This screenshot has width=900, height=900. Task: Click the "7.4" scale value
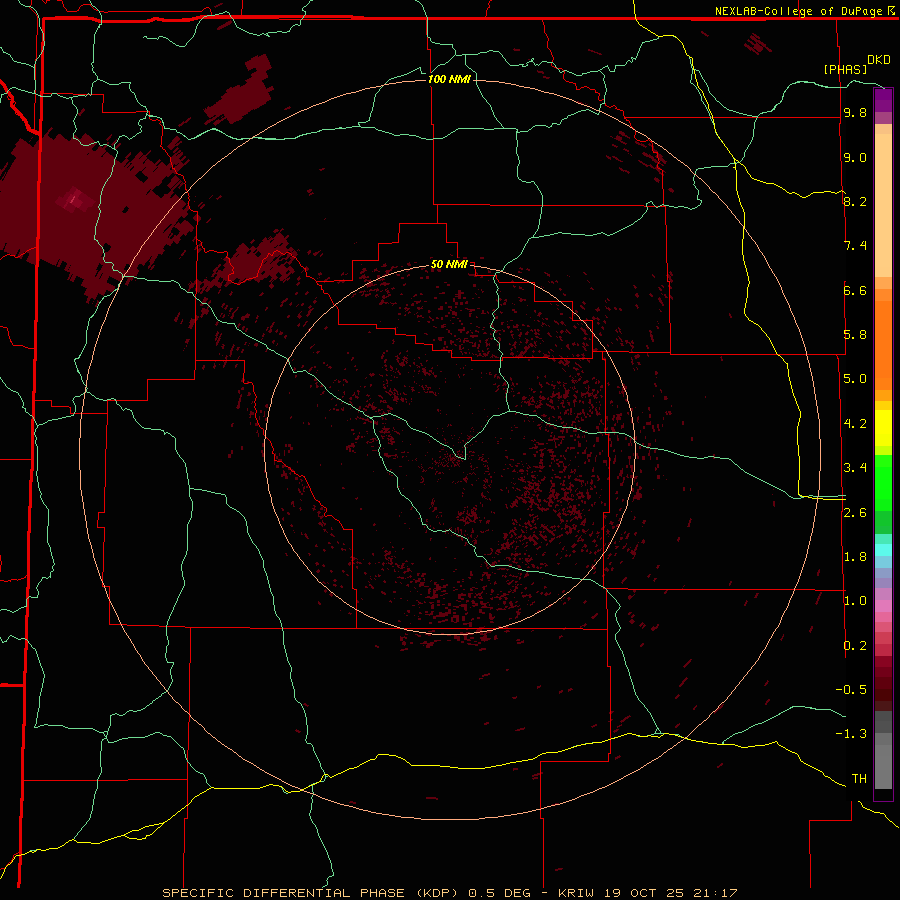point(855,245)
